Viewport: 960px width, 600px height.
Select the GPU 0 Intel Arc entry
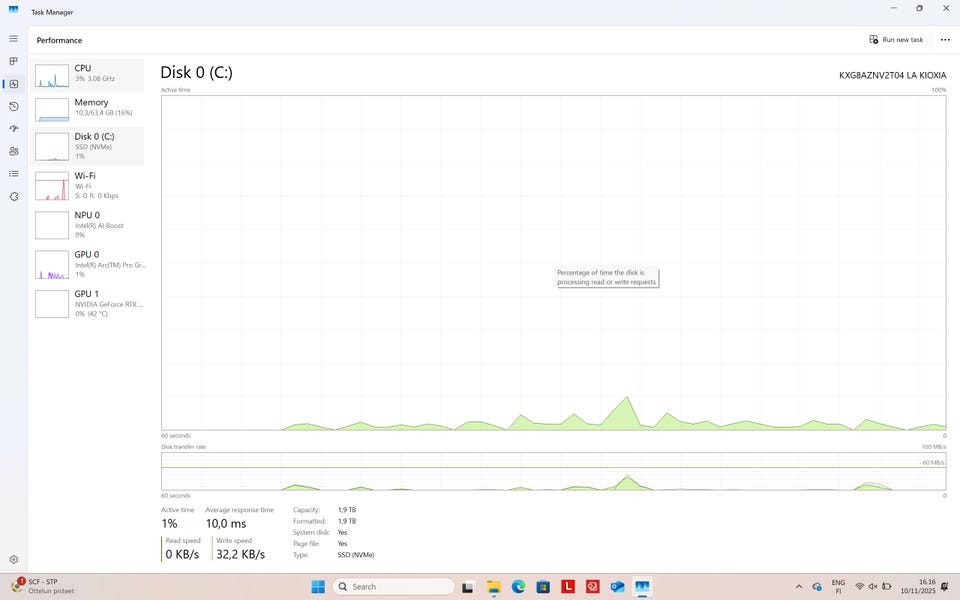(87, 264)
